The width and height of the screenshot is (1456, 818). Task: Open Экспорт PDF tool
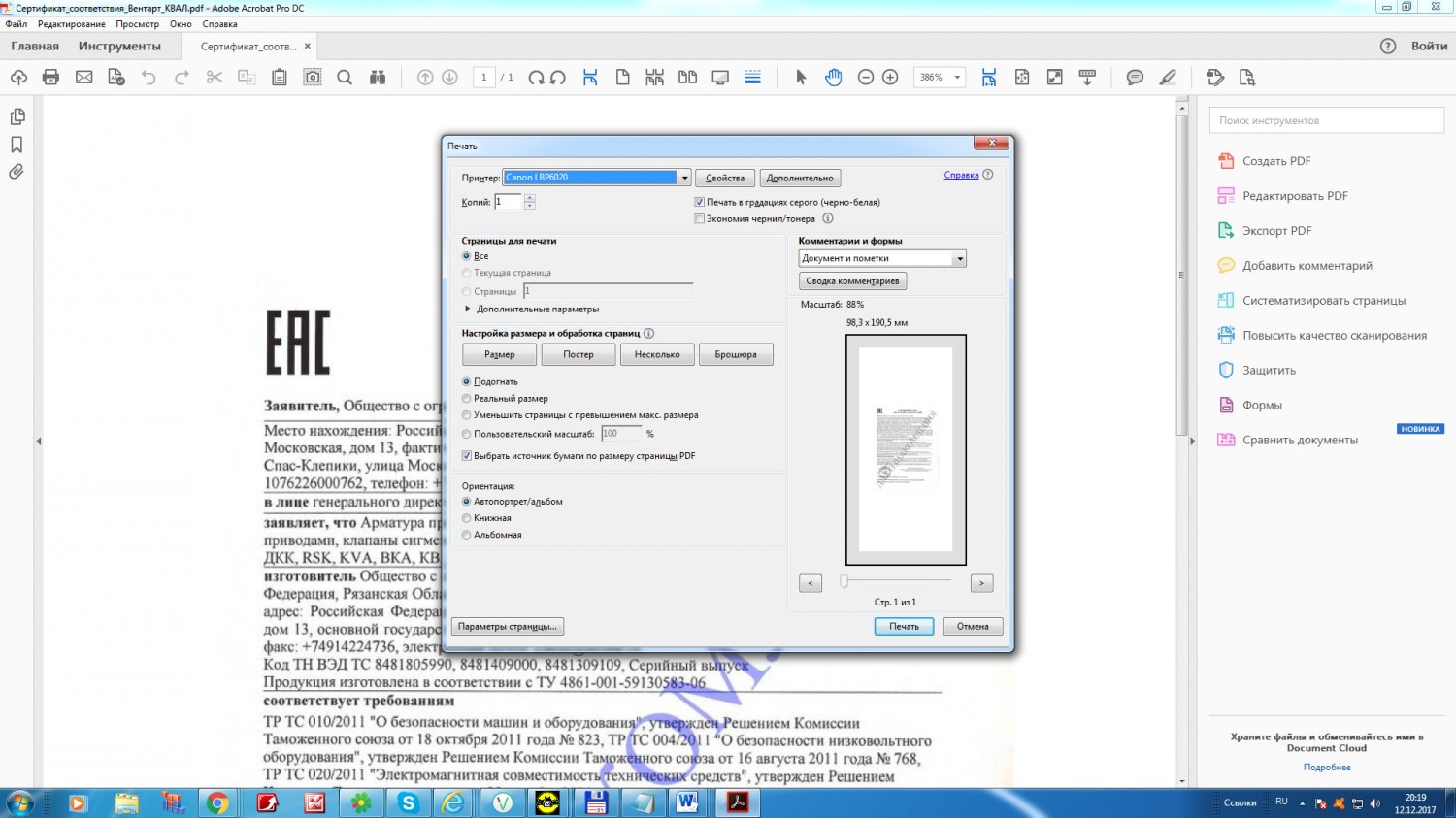(x=1276, y=231)
